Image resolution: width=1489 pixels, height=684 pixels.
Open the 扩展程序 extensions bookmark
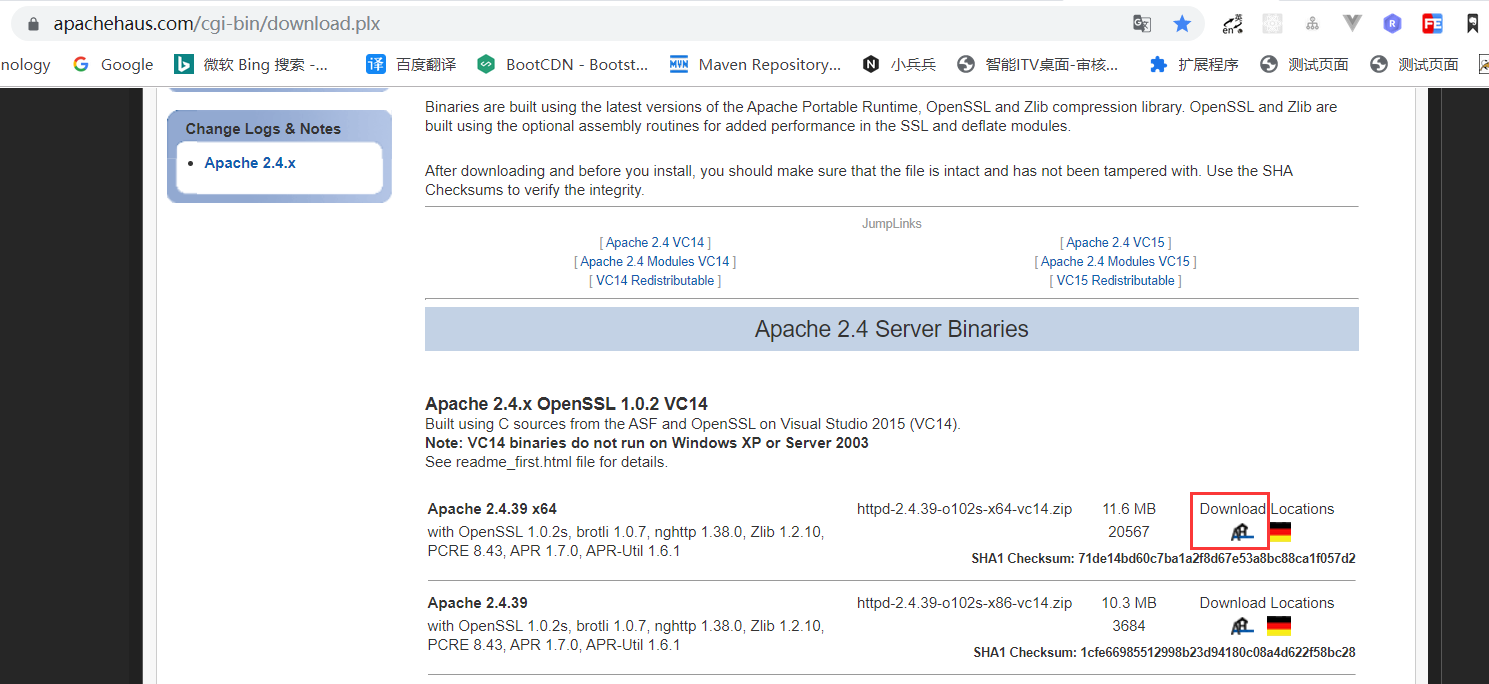(x=1194, y=64)
